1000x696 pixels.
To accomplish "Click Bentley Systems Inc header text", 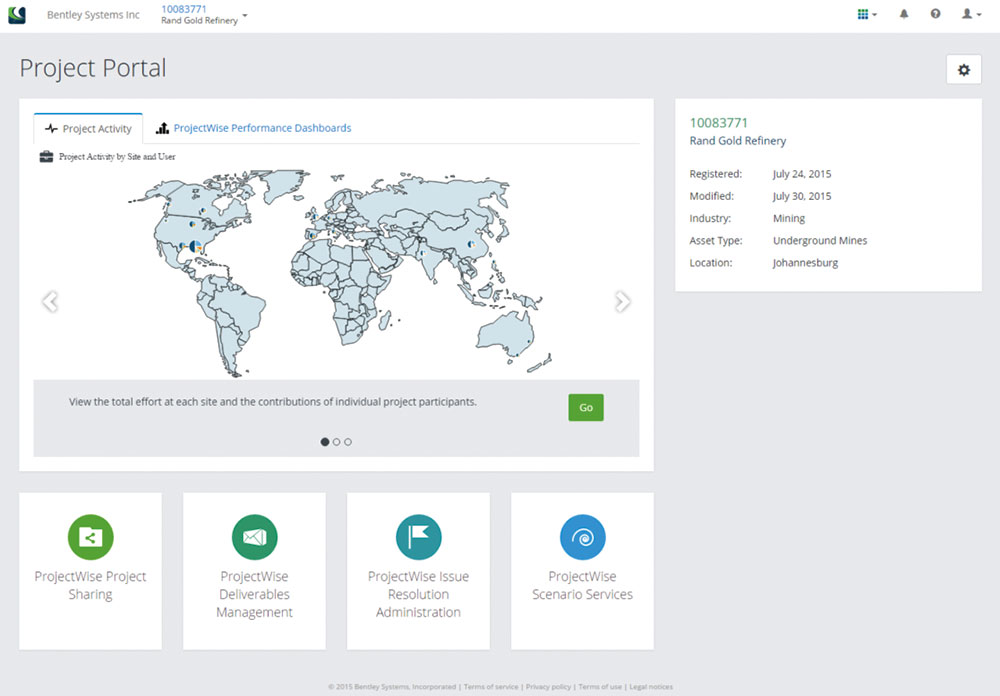I will pyautogui.click(x=93, y=15).
